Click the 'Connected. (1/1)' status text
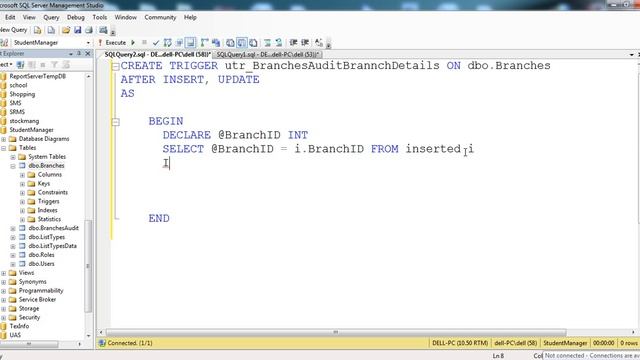The width and height of the screenshot is (640, 360). click(130, 343)
